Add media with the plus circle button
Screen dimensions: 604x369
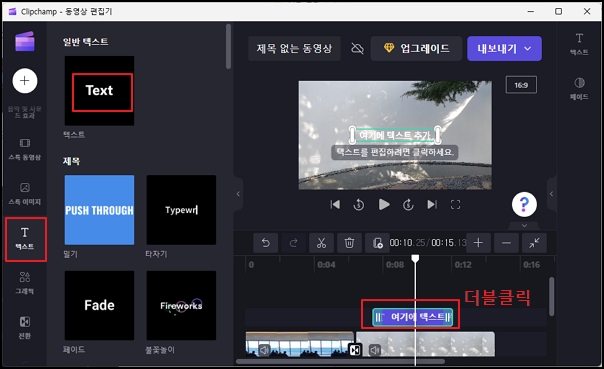25,81
